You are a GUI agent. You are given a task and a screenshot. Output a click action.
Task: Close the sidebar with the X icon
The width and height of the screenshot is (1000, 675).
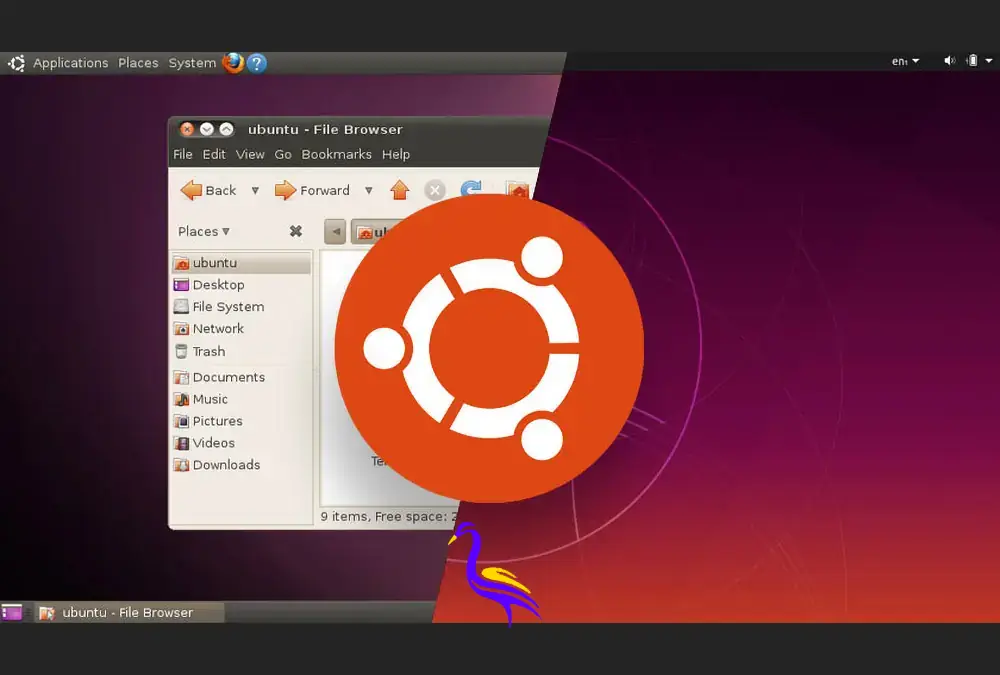point(295,231)
